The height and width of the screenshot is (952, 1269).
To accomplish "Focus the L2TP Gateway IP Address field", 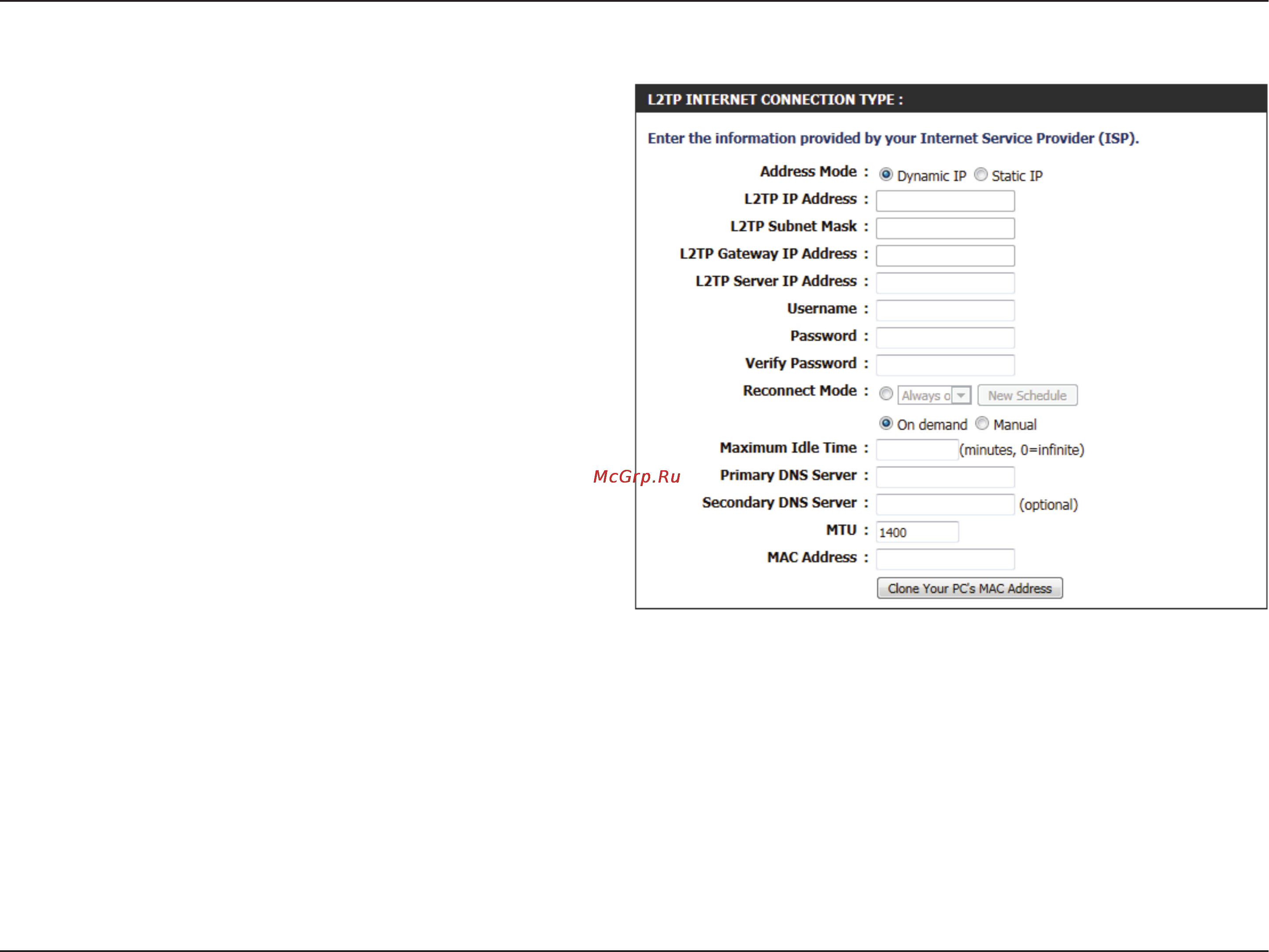I will tap(945, 256).
